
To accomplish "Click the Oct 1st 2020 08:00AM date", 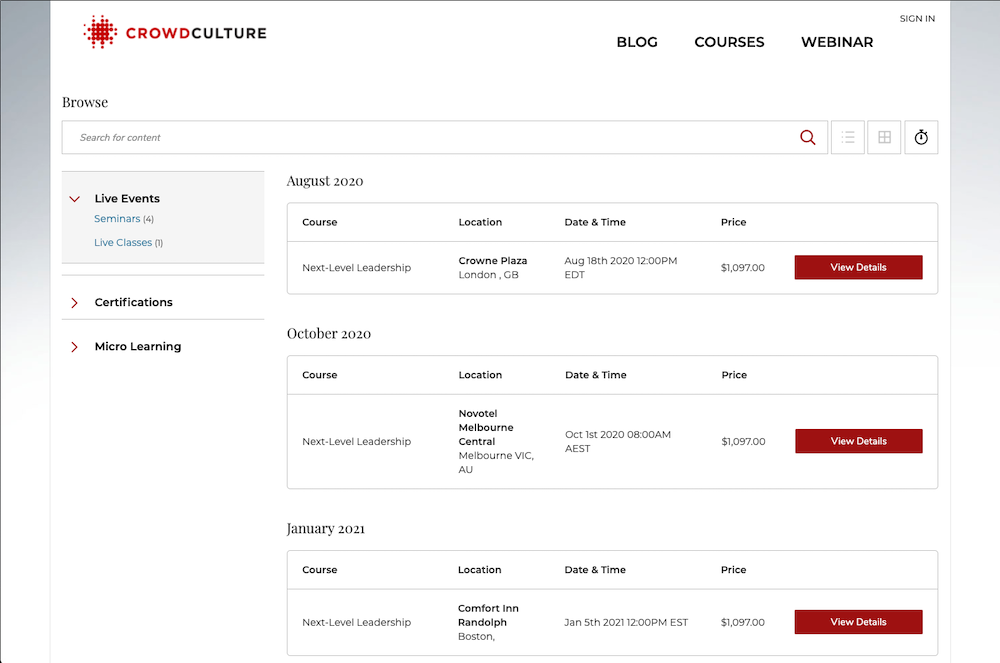I will tap(618, 441).
